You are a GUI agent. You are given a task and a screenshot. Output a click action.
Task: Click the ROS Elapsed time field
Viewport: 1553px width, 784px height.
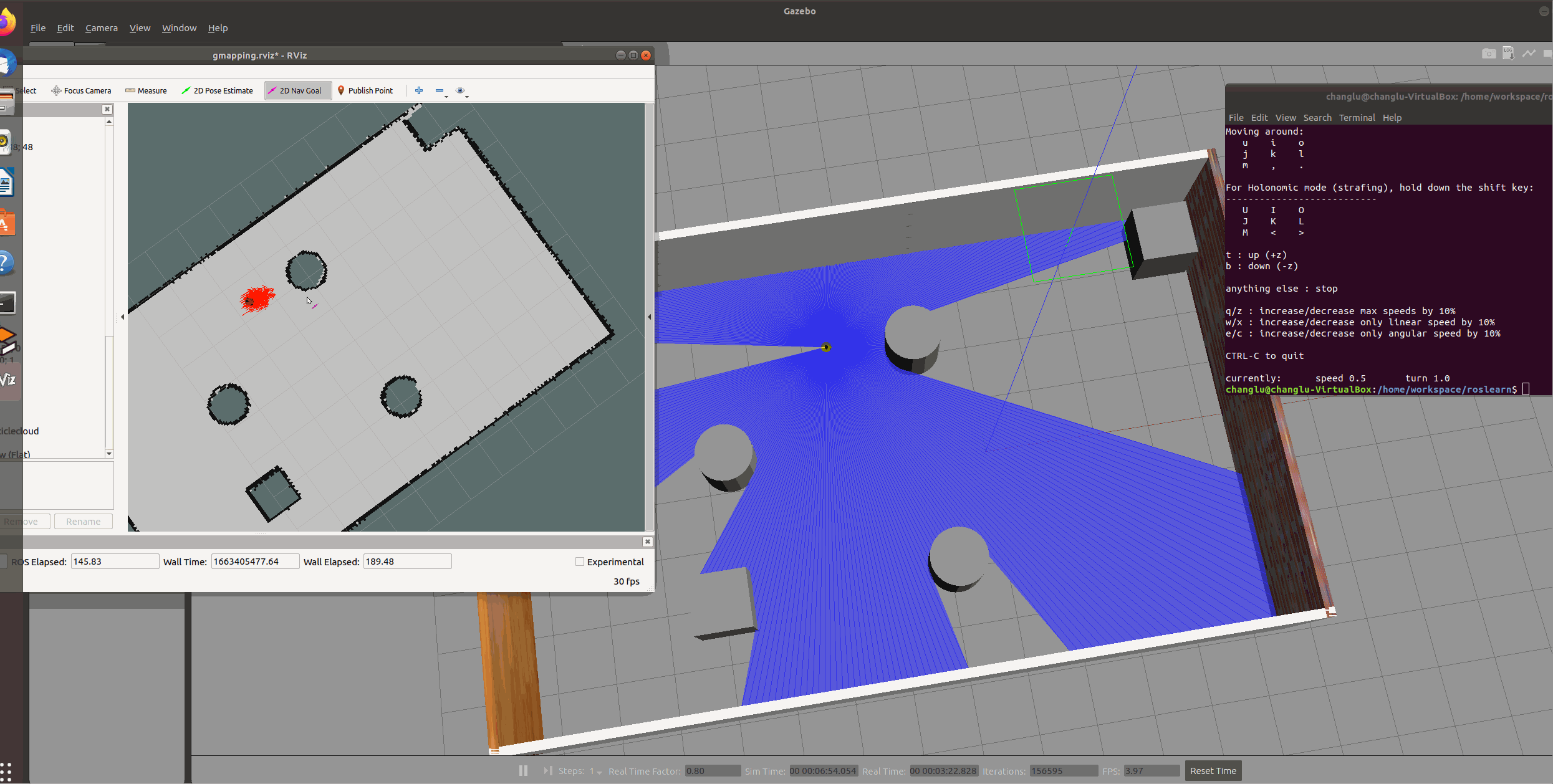[x=115, y=562]
